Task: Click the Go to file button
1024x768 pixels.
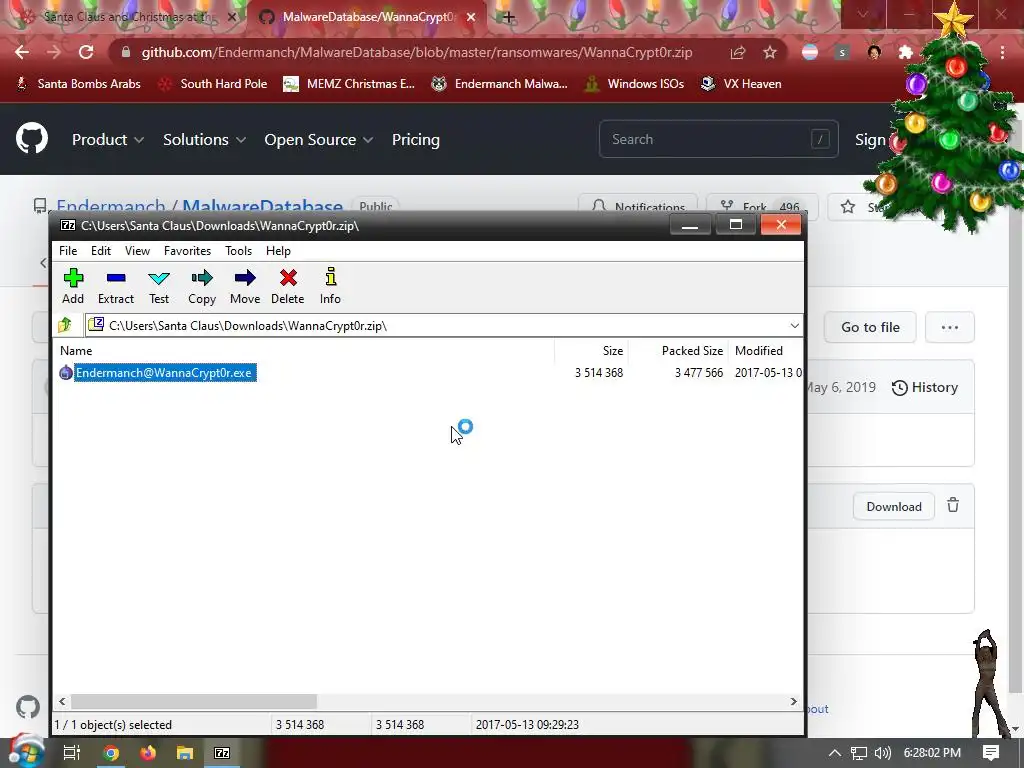Action: [x=870, y=327]
